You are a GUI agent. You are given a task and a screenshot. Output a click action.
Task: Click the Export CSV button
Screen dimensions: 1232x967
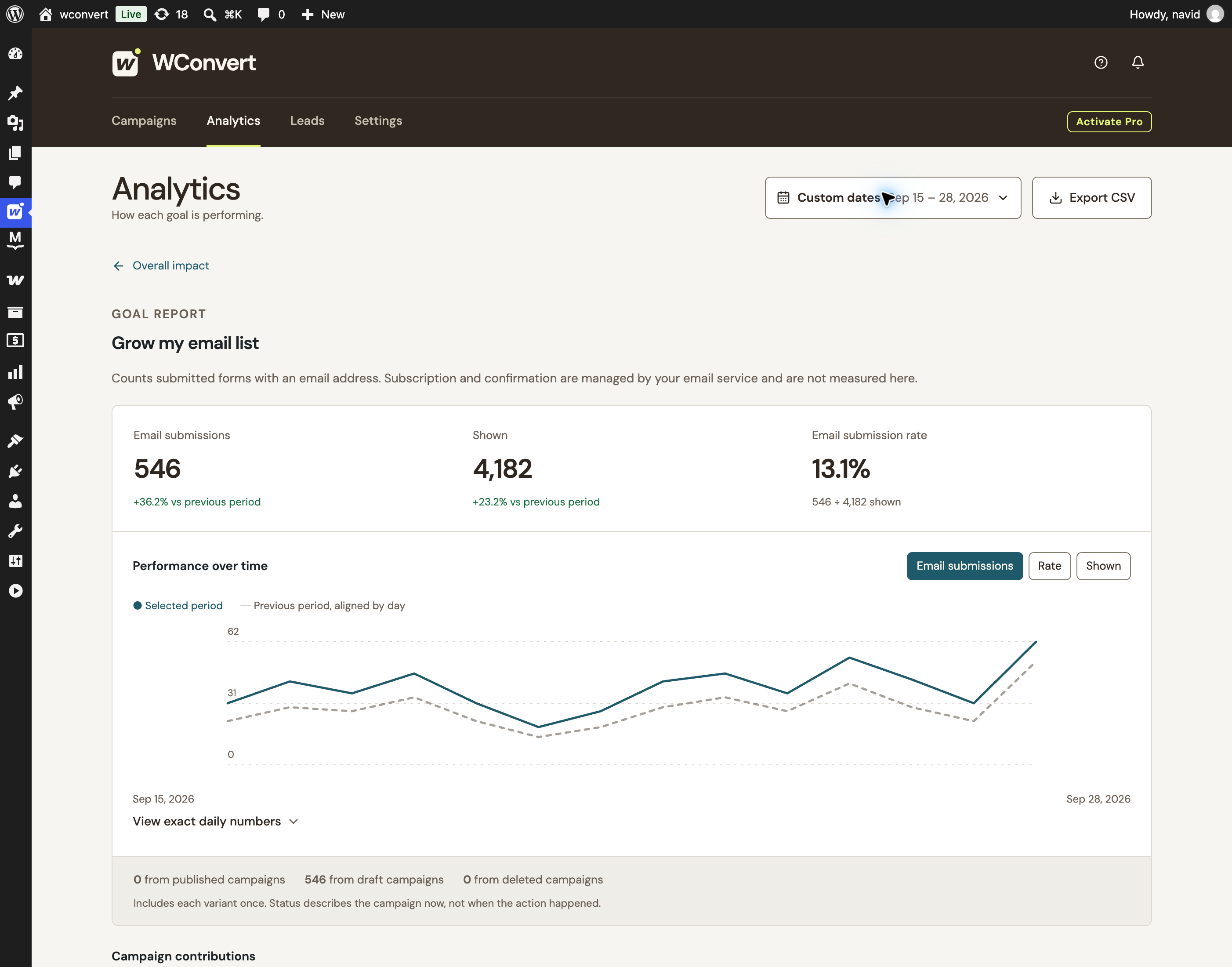[x=1091, y=198]
